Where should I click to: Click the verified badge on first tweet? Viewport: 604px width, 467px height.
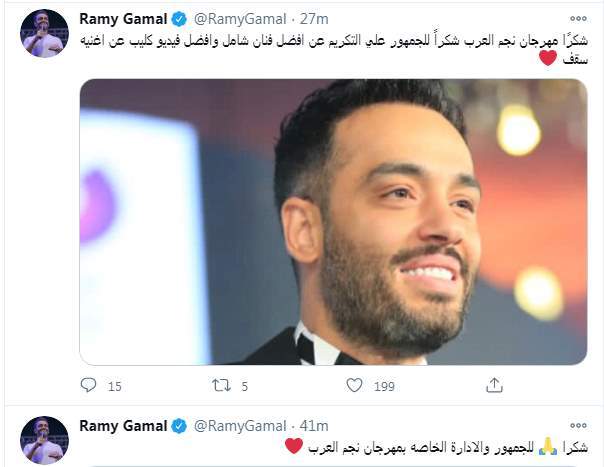[x=179, y=19]
